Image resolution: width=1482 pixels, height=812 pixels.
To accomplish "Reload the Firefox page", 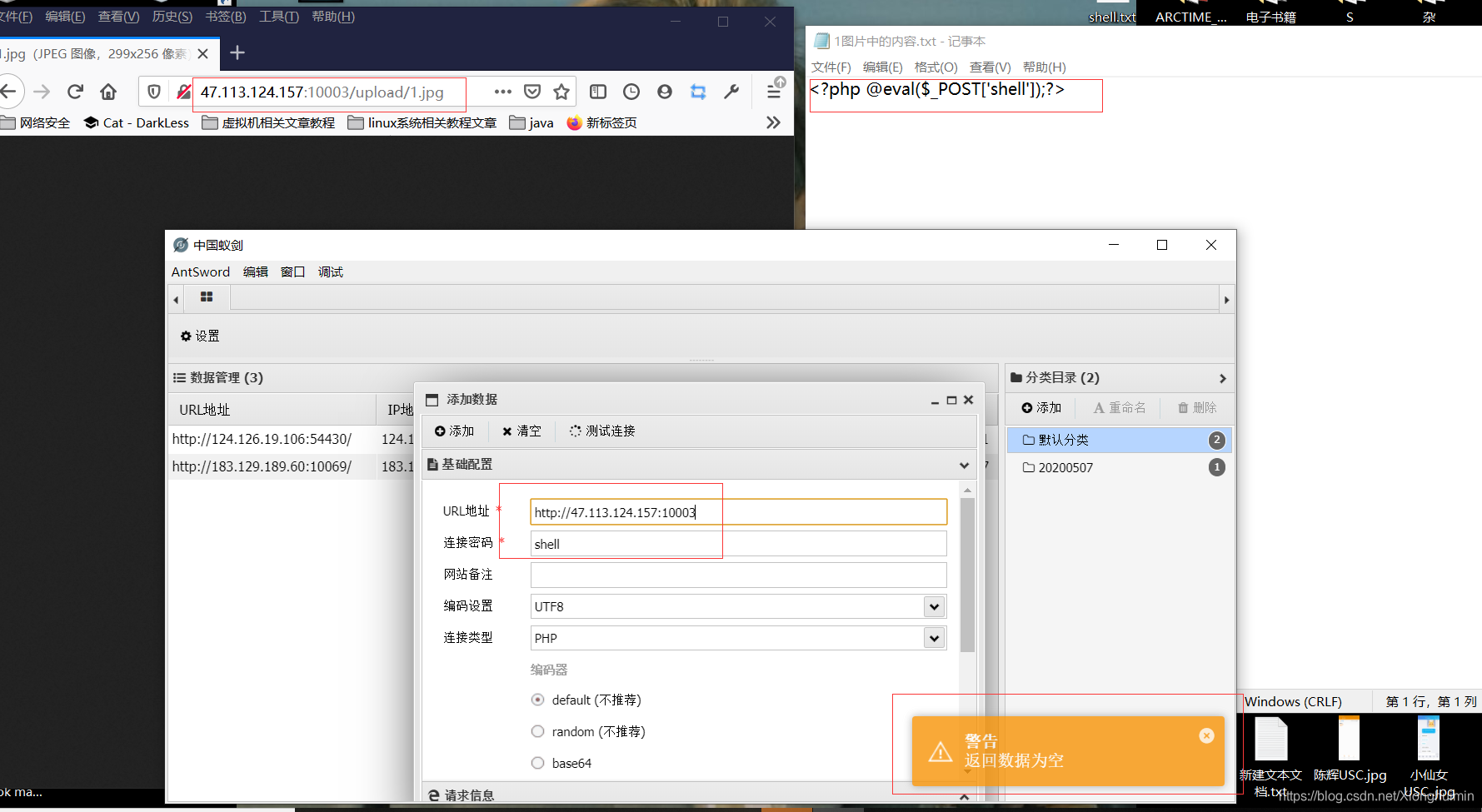I will (76, 92).
